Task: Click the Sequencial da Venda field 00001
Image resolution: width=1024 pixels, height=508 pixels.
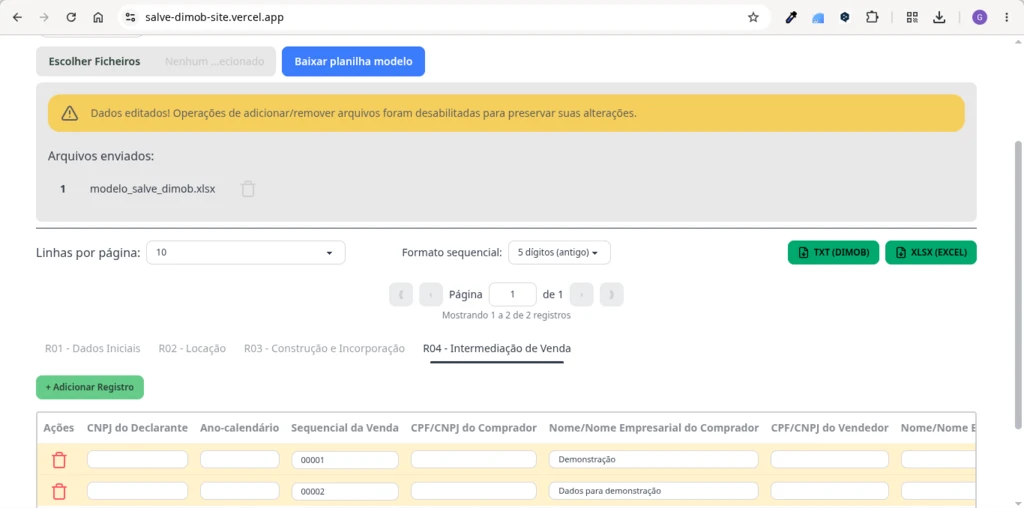Action: tap(345, 460)
